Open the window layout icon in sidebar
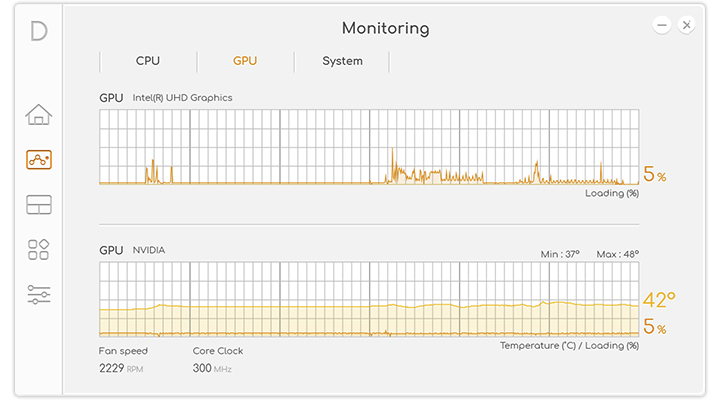 click(38, 205)
